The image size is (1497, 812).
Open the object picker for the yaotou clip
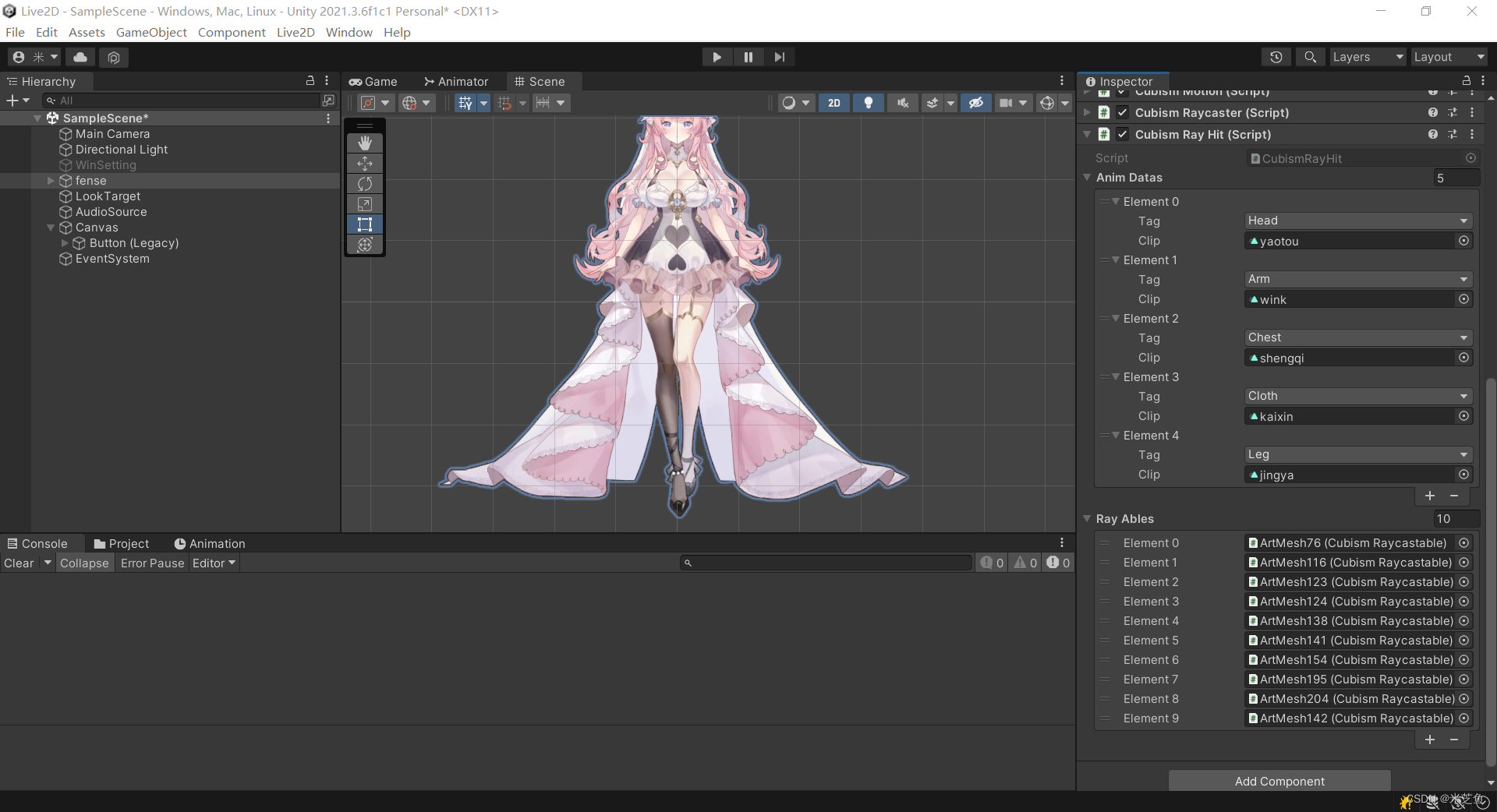1463,241
